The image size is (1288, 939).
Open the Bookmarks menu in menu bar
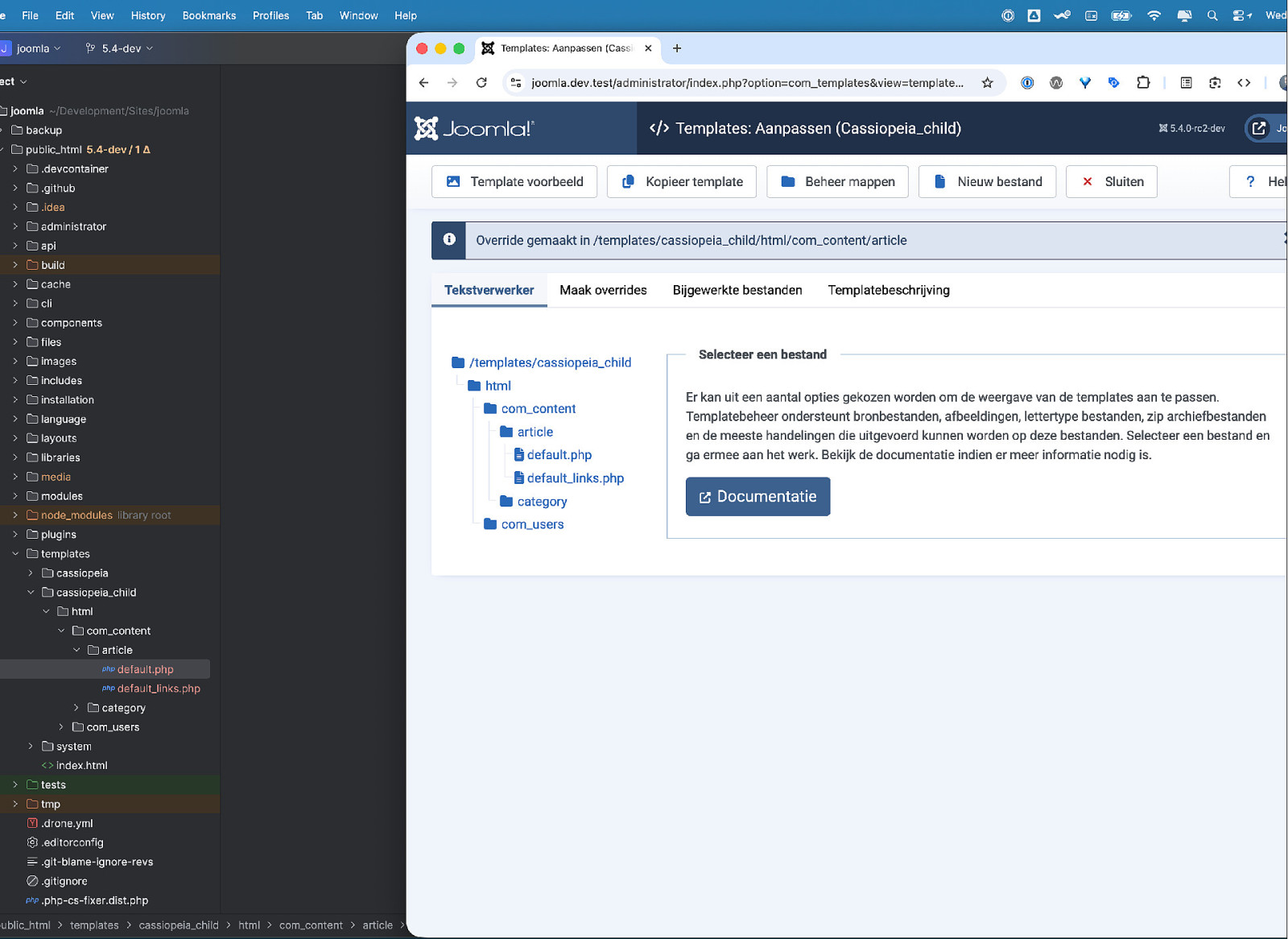[x=208, y=15]
